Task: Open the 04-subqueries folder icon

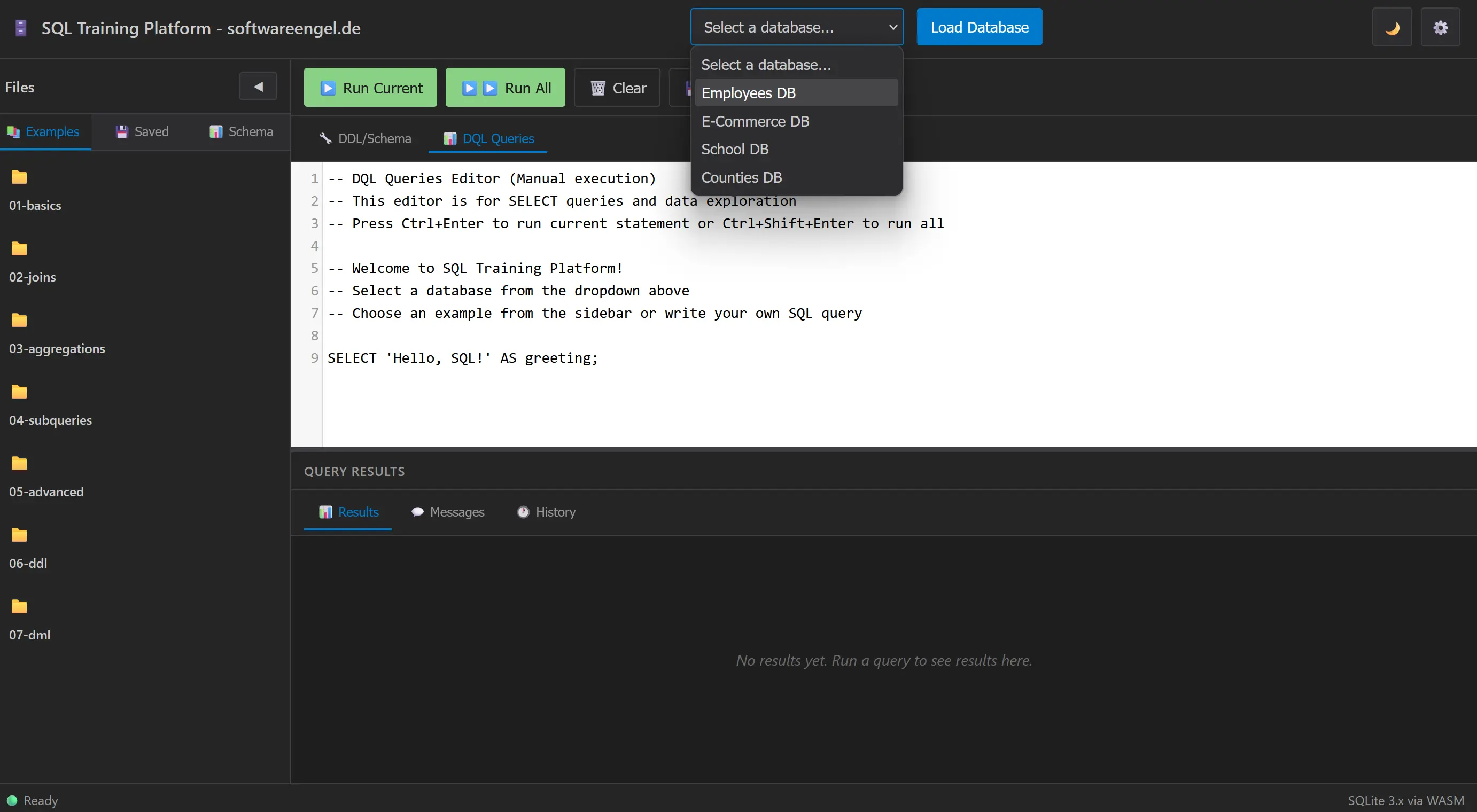Action: [19, 393]
